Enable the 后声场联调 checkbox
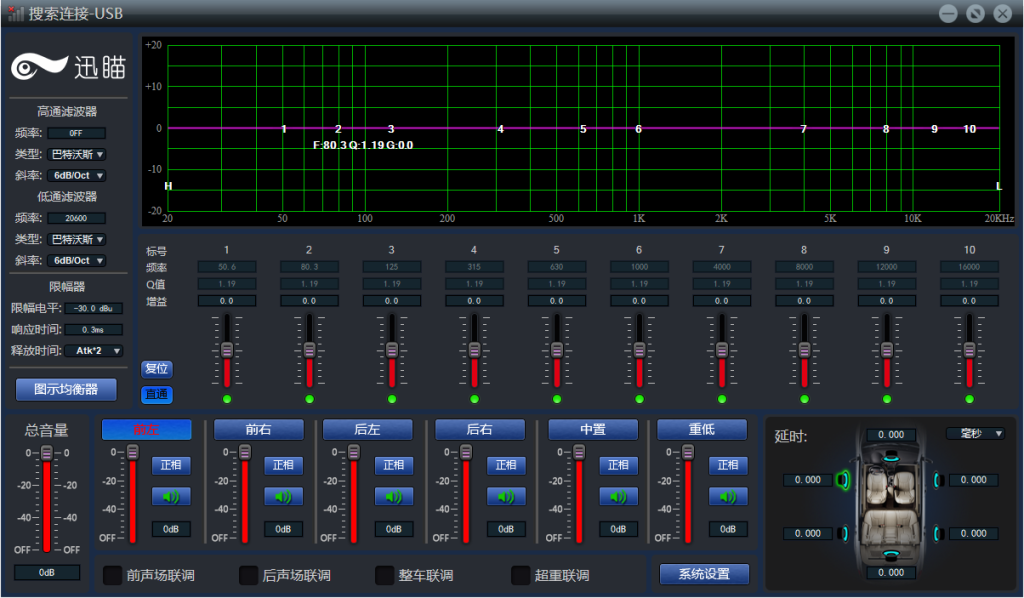The height and width of the screenshot is (598, 1024). (x=248, y=575)
